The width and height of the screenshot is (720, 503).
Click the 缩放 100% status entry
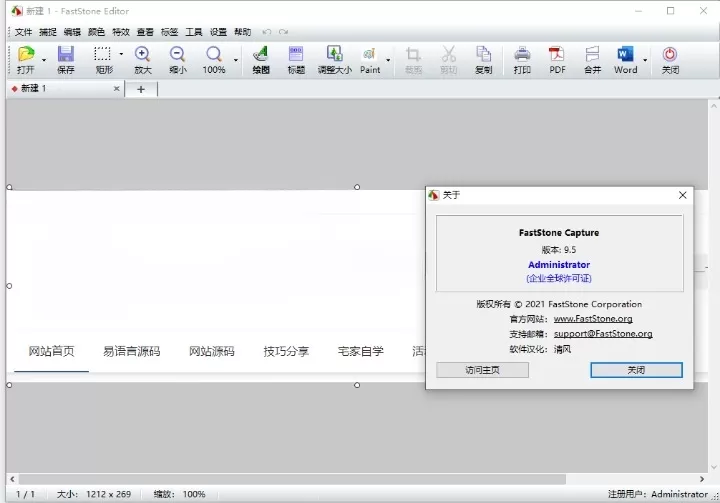click(x=179, y=494)
